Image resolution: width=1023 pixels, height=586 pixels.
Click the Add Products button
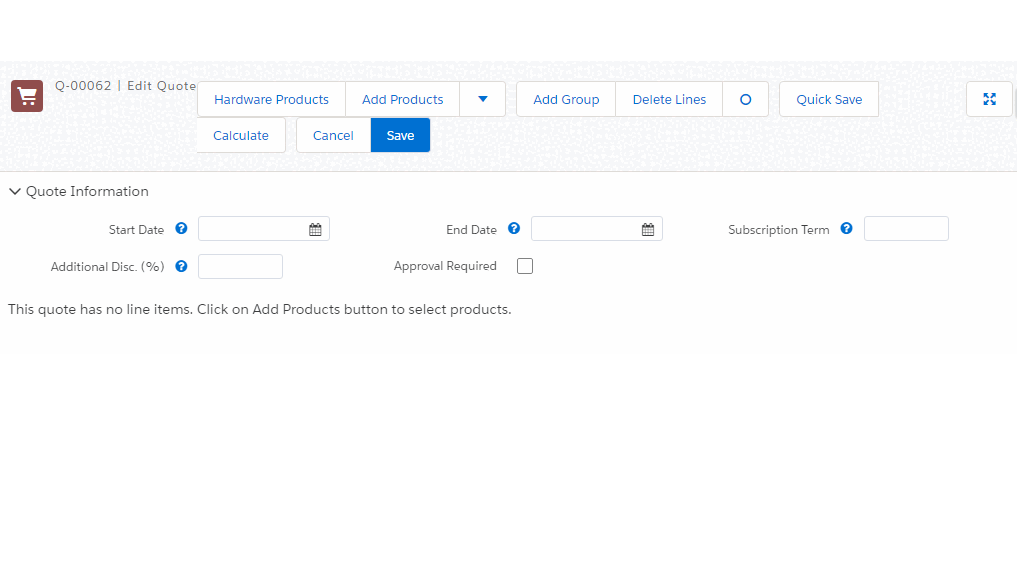pyautogui.click(x=402, y=99)
